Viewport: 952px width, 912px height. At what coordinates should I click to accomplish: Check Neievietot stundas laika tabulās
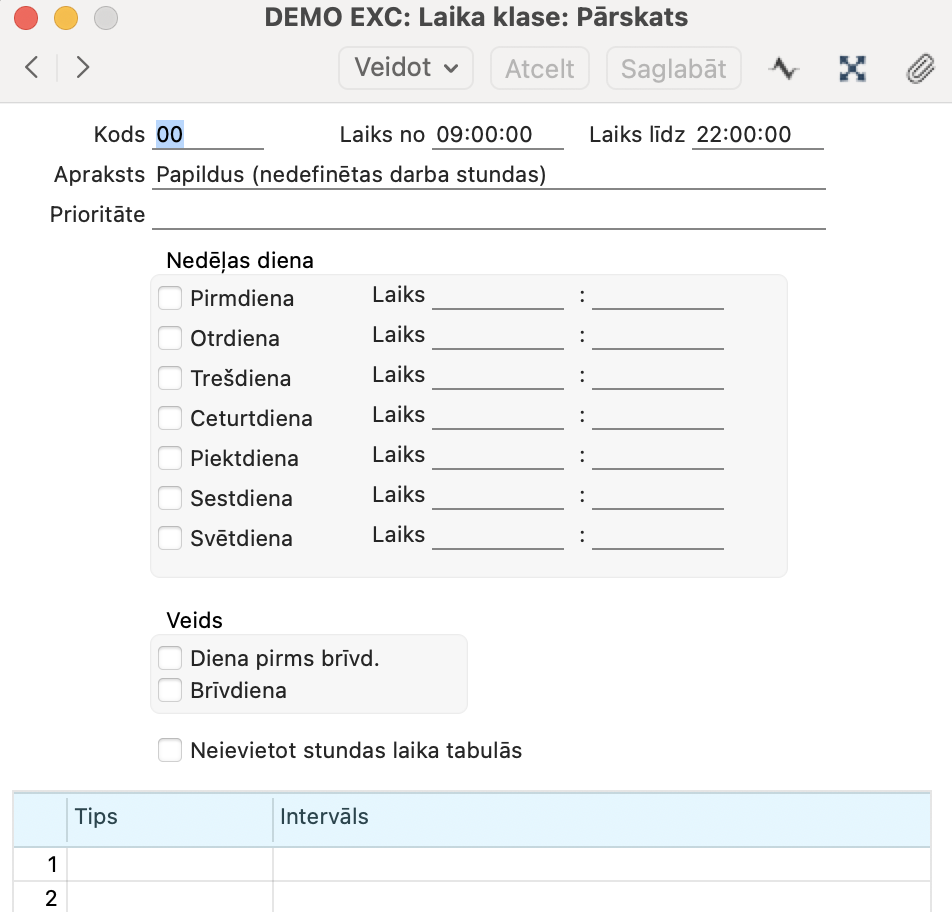pos(171,750)
